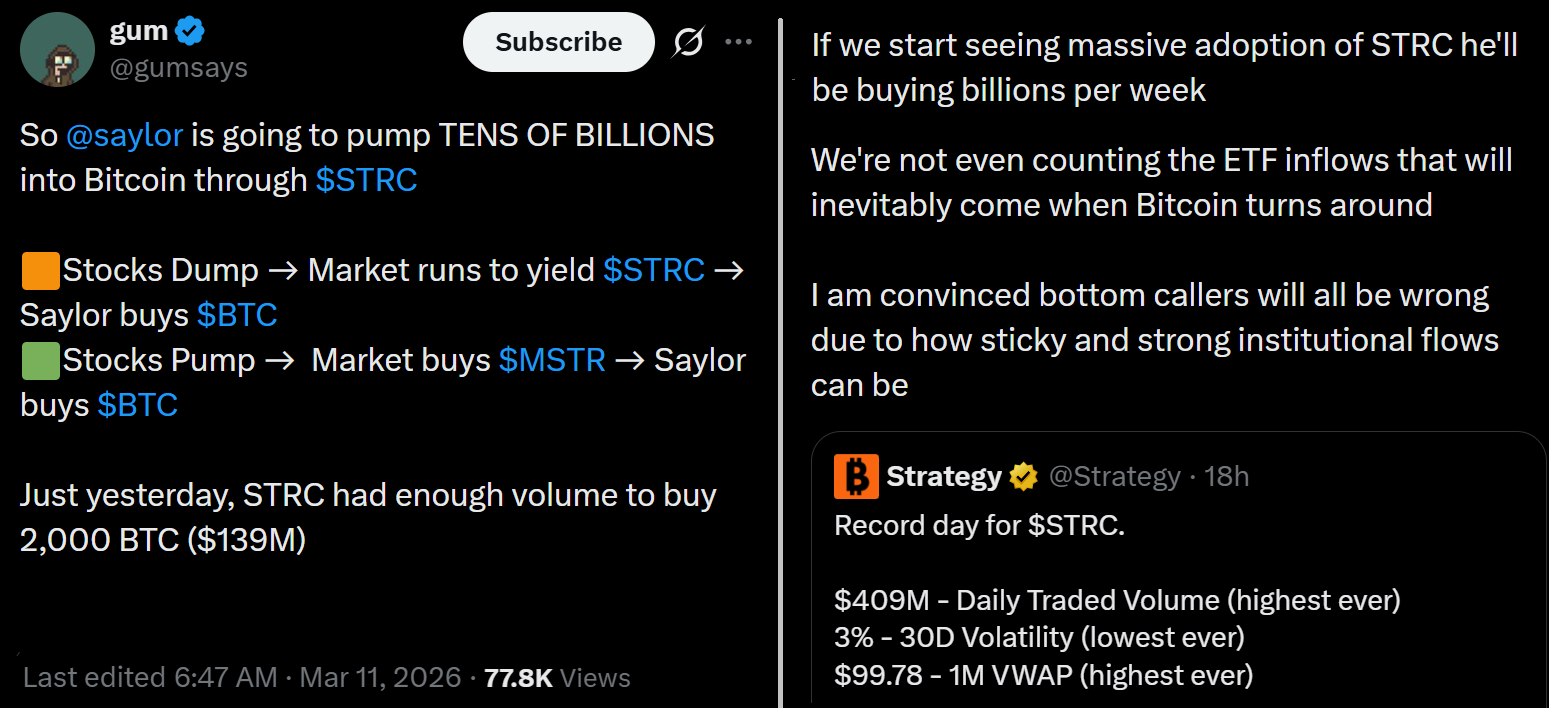Open the $MSTR cashtag link
Image resolution: width=1549 pixels, height=708 pixels.
coord(551,359)
